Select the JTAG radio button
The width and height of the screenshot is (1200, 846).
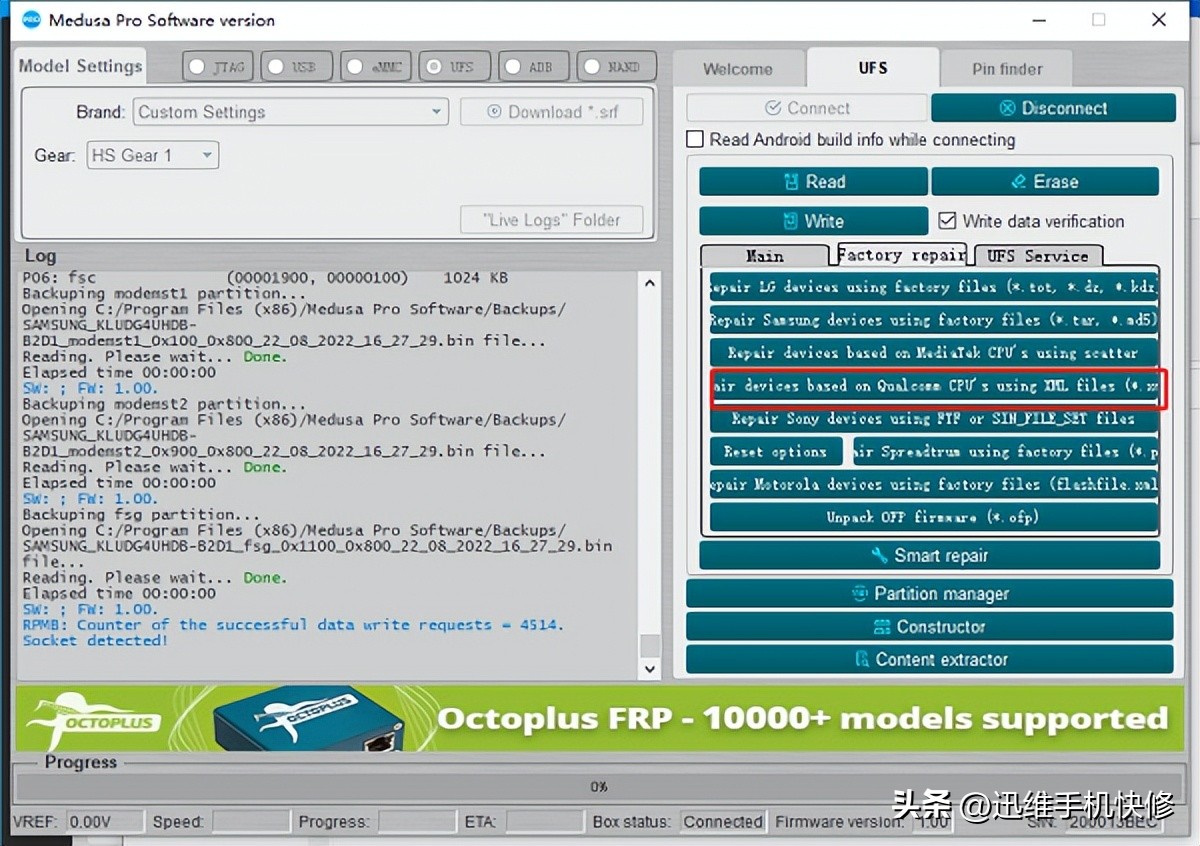tap(198, 67)
